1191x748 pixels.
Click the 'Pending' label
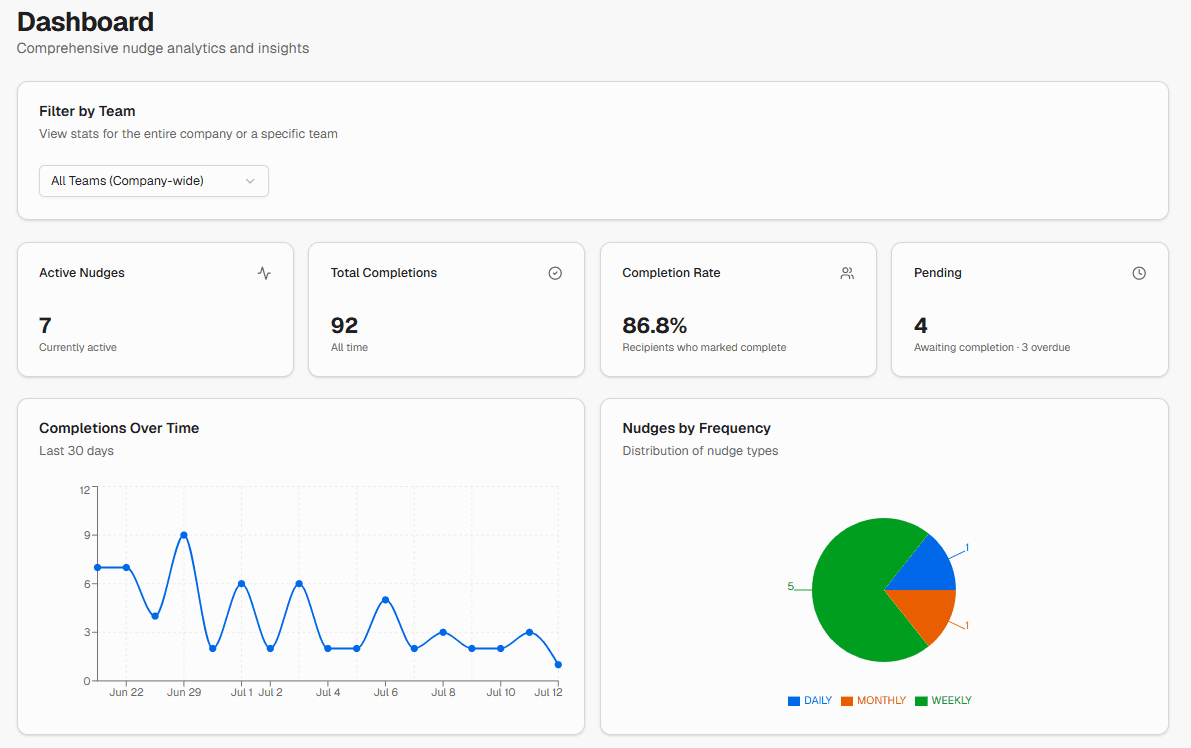(x=937, y=273)
